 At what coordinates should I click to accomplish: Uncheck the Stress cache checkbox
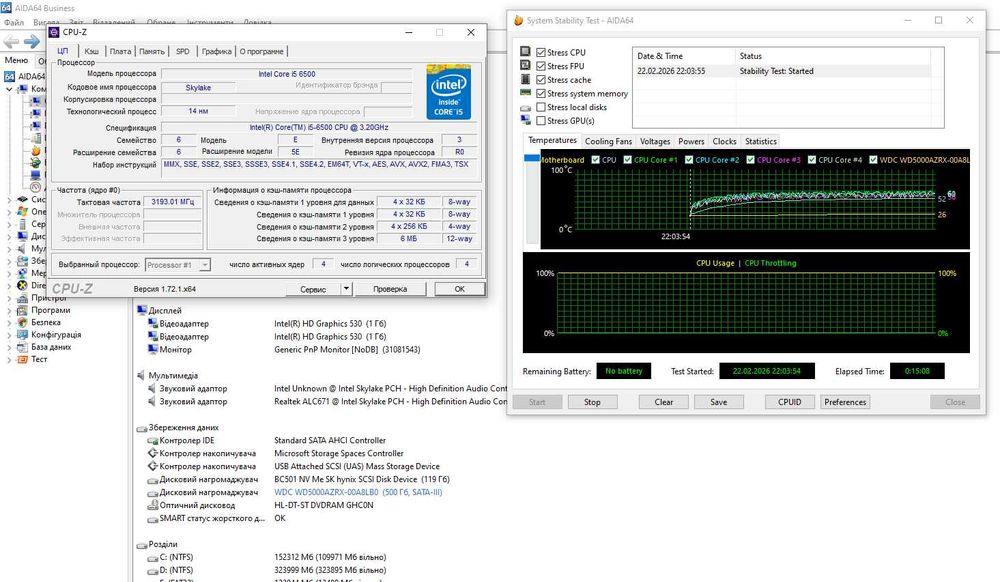pos(541,80)
